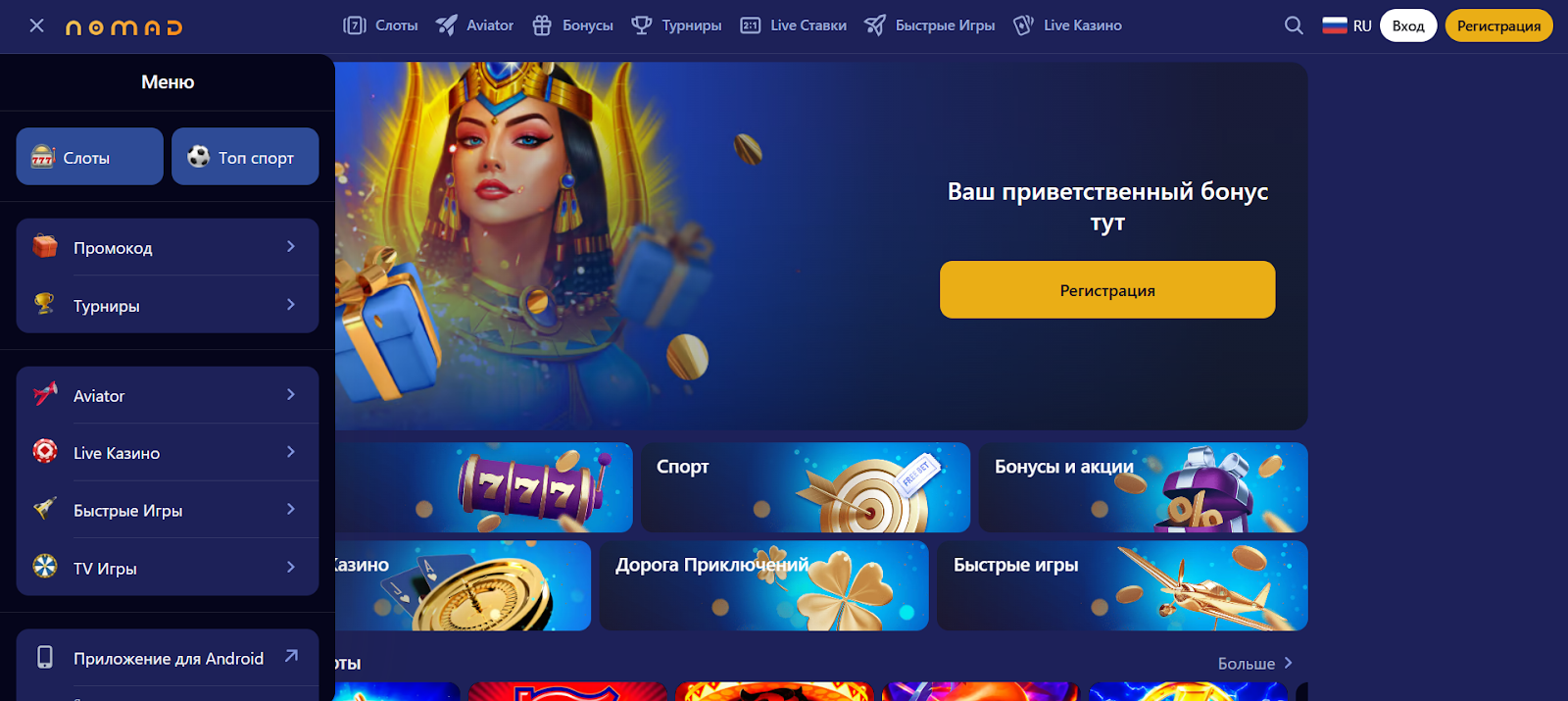Expand the Aviator menu chevron
This screenshot has width=1568, height=701.
291,395
